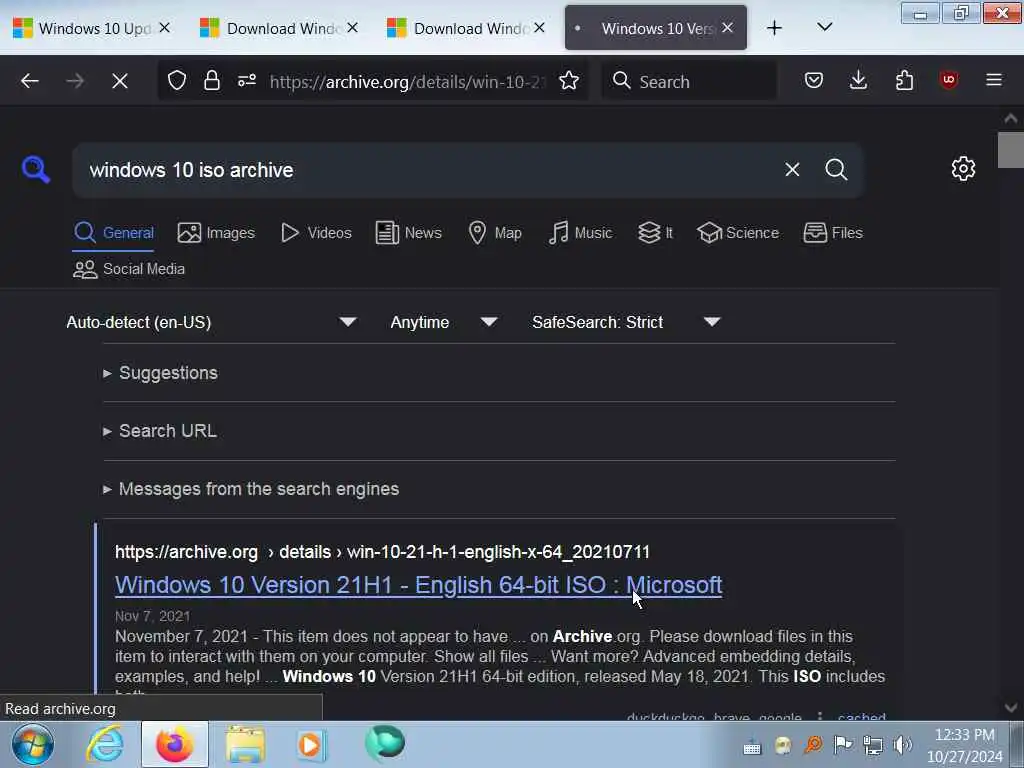Switch to second Download Windows tab

280,28
